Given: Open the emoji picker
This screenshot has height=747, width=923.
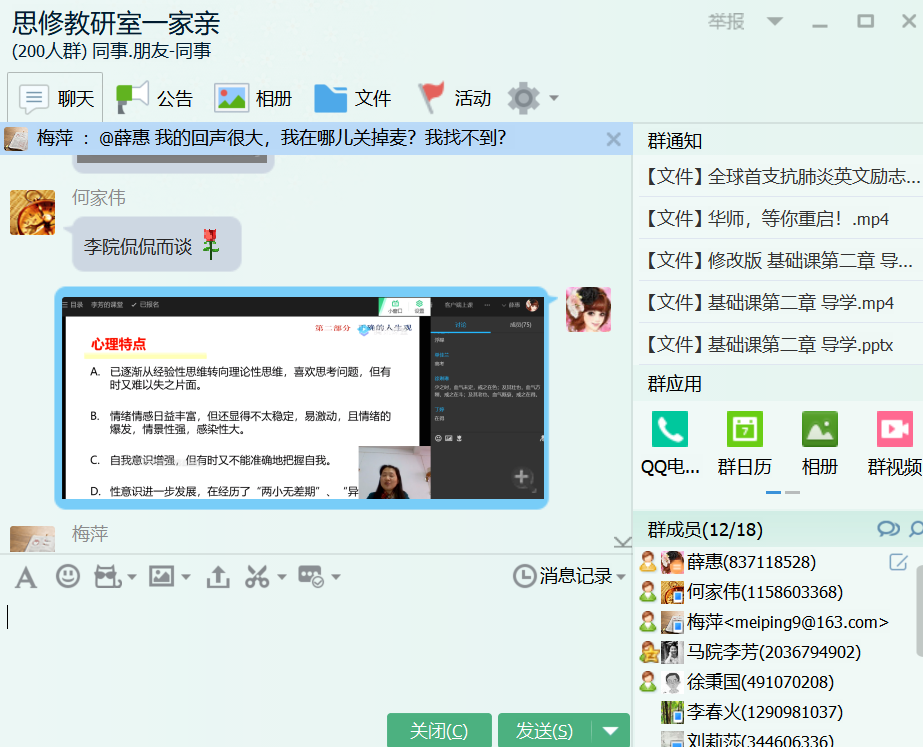Looking at the screenshot, I should (x=68, y=576).
